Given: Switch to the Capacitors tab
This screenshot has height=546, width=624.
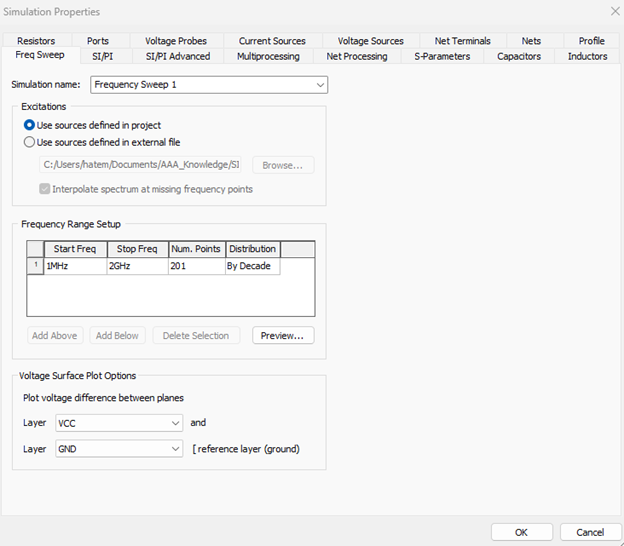Looking at the screenshot, I should pos(519,56).
